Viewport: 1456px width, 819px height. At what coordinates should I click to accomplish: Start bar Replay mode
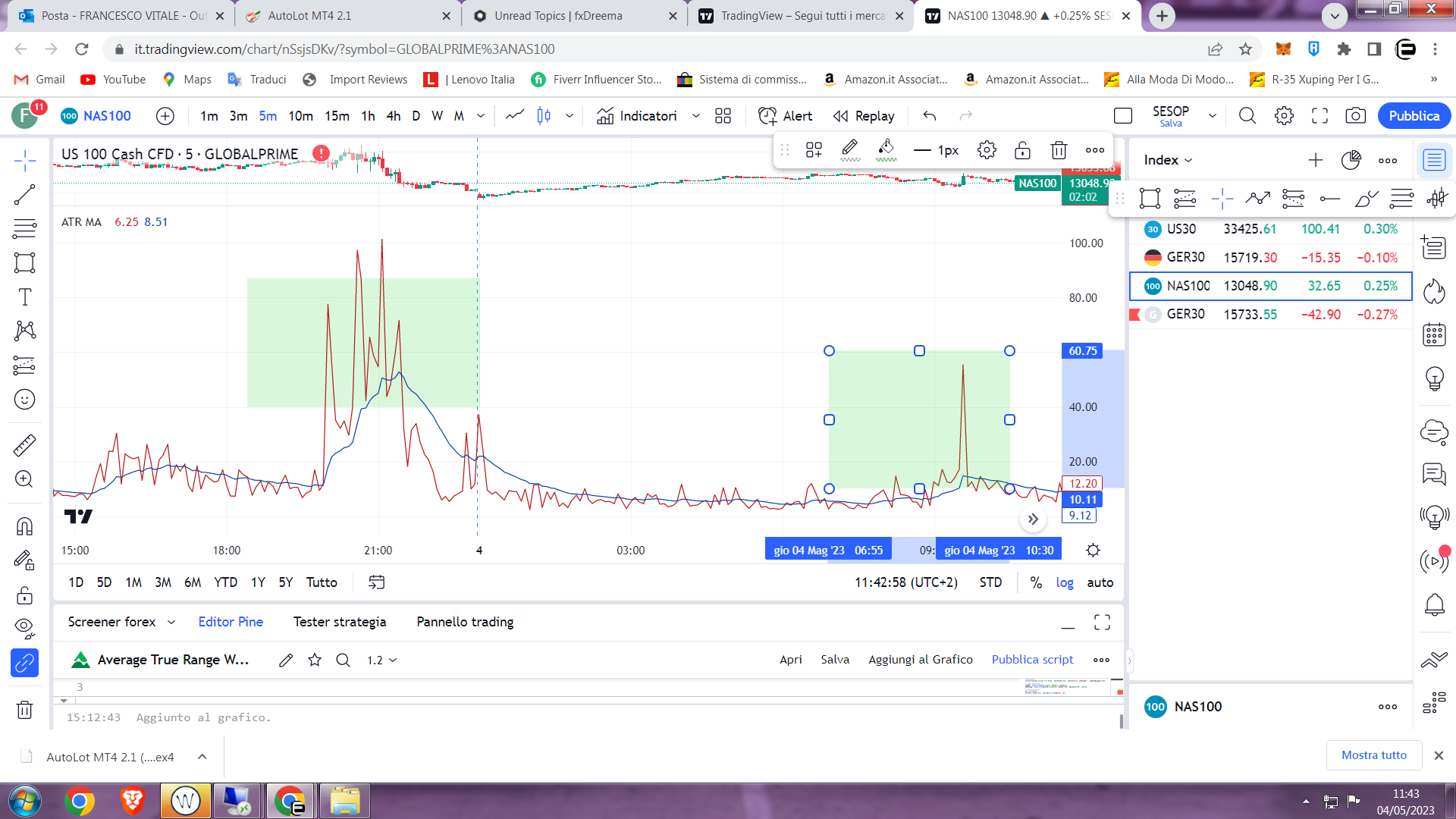(x=864, y=116)
